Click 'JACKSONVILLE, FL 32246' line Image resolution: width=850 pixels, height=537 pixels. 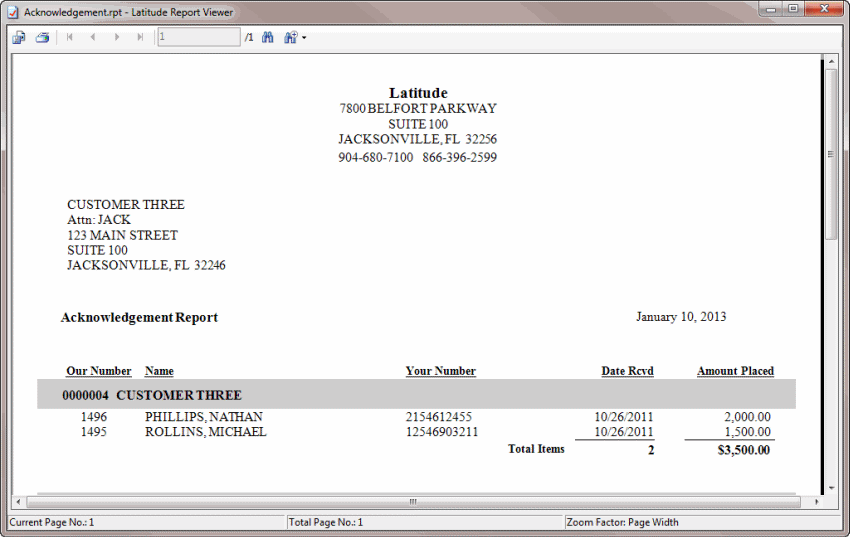[x=146, y=265]
